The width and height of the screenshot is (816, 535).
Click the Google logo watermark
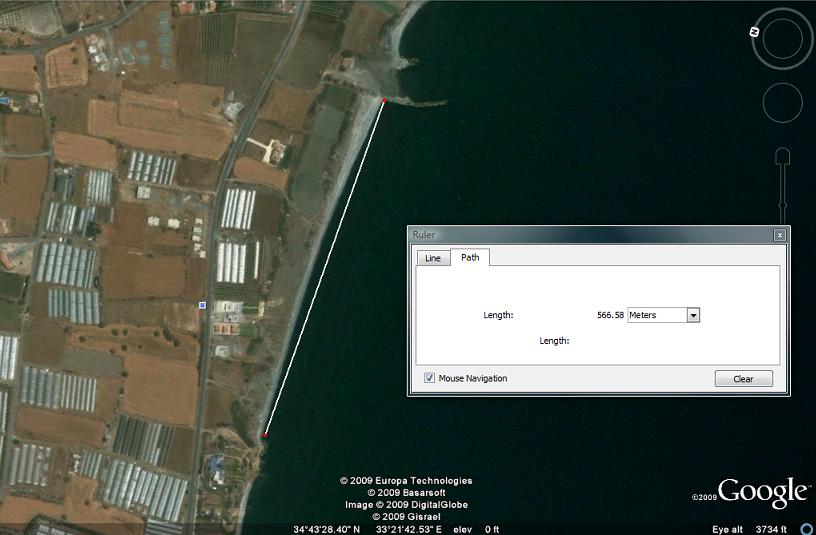pyautogui.click(x=762, y=491)
